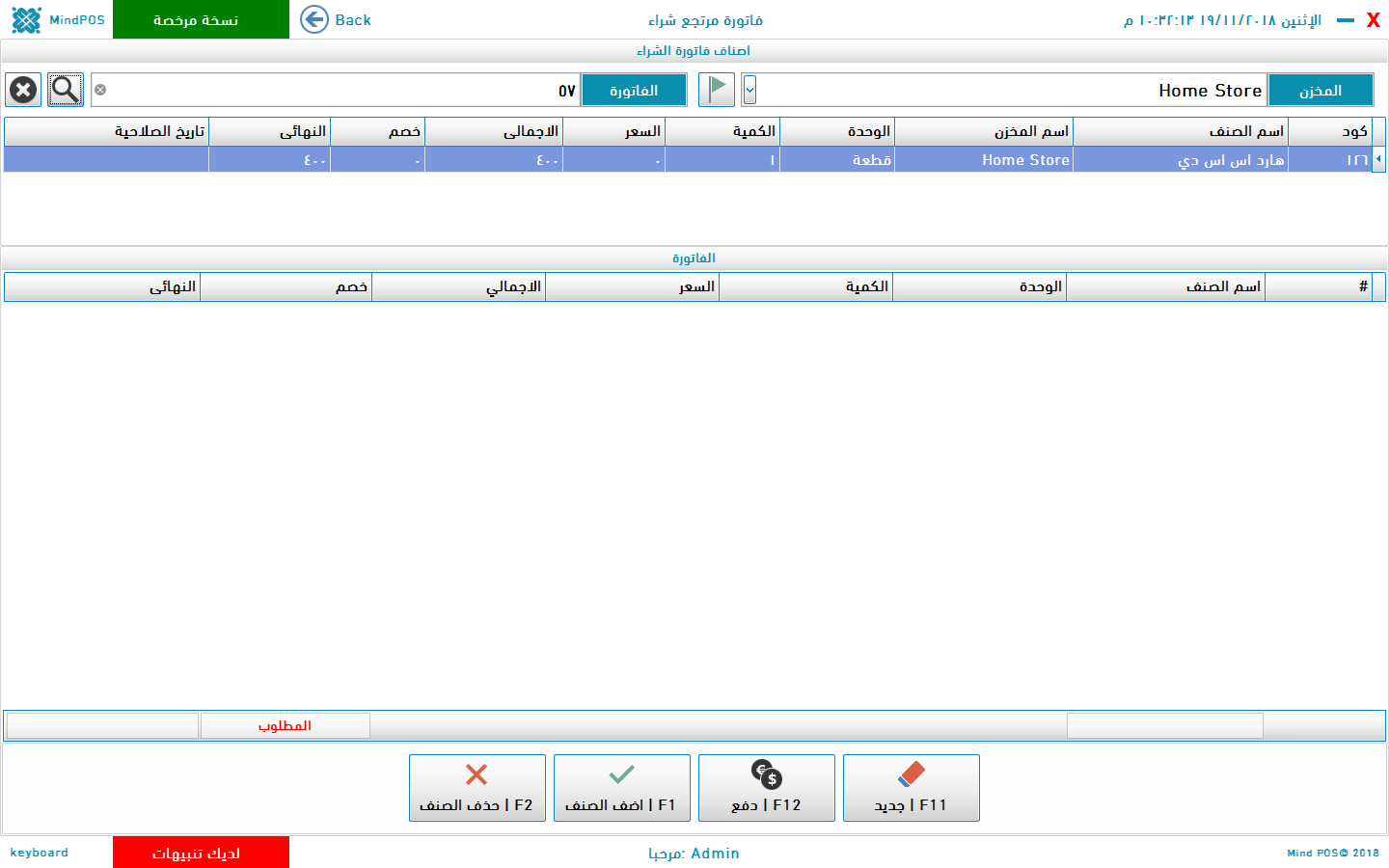Open the Home Store combo box
Screen dimensions: 1389x868
tap(1013, 90)
